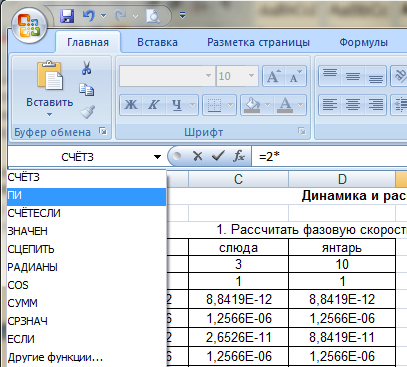Screen dimensions: 407x367
Task: Open the Шрифт dialog launcher
Action: coord(302,131)
